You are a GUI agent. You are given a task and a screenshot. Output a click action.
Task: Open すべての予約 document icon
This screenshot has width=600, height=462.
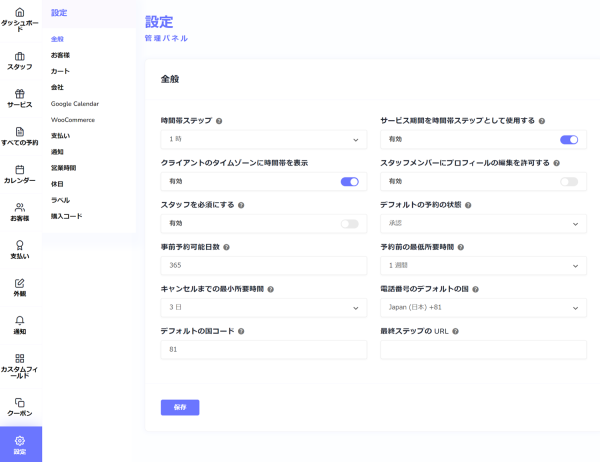click(20, 132)
